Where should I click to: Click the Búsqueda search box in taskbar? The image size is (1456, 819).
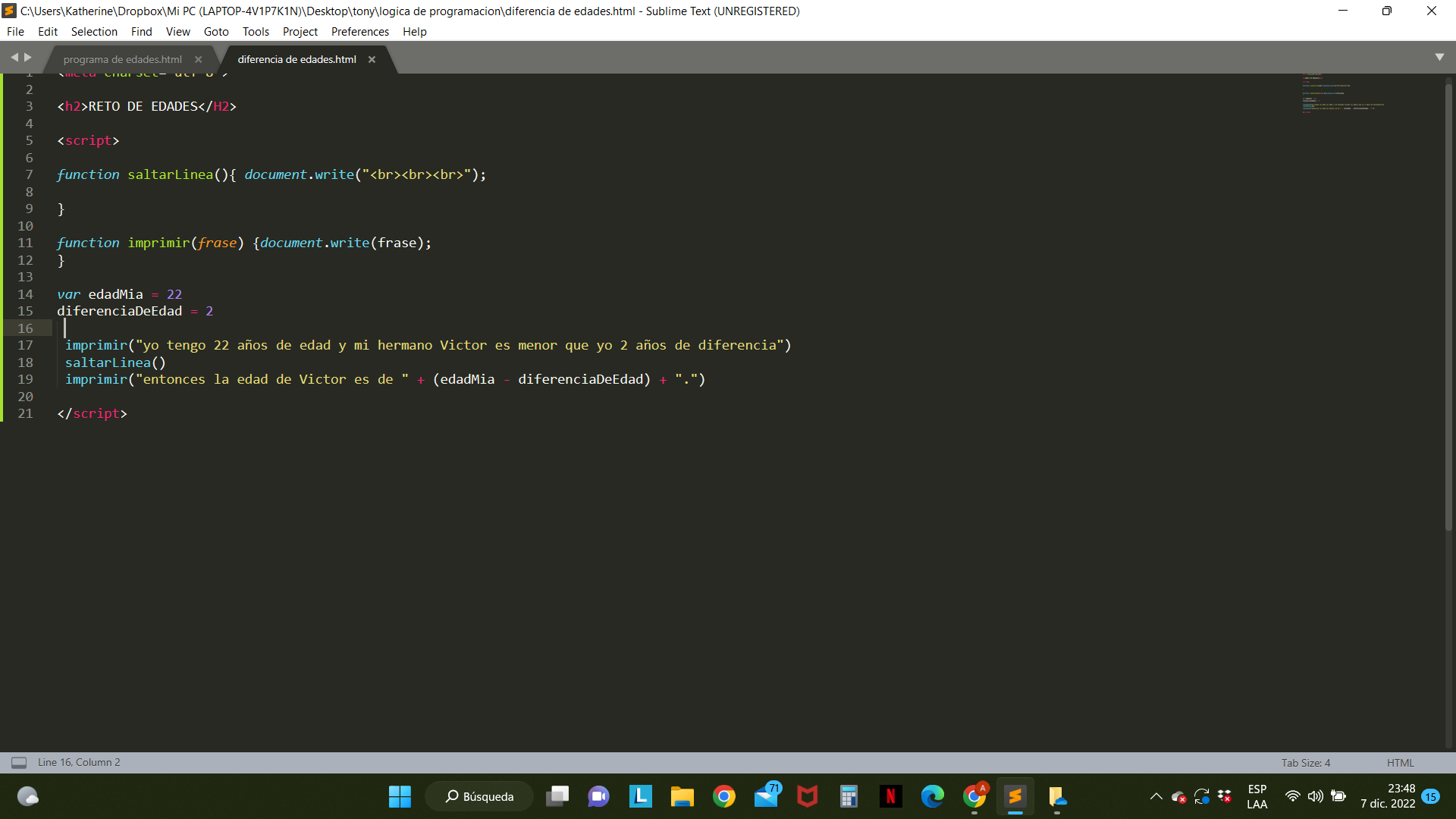coord(479,796)
